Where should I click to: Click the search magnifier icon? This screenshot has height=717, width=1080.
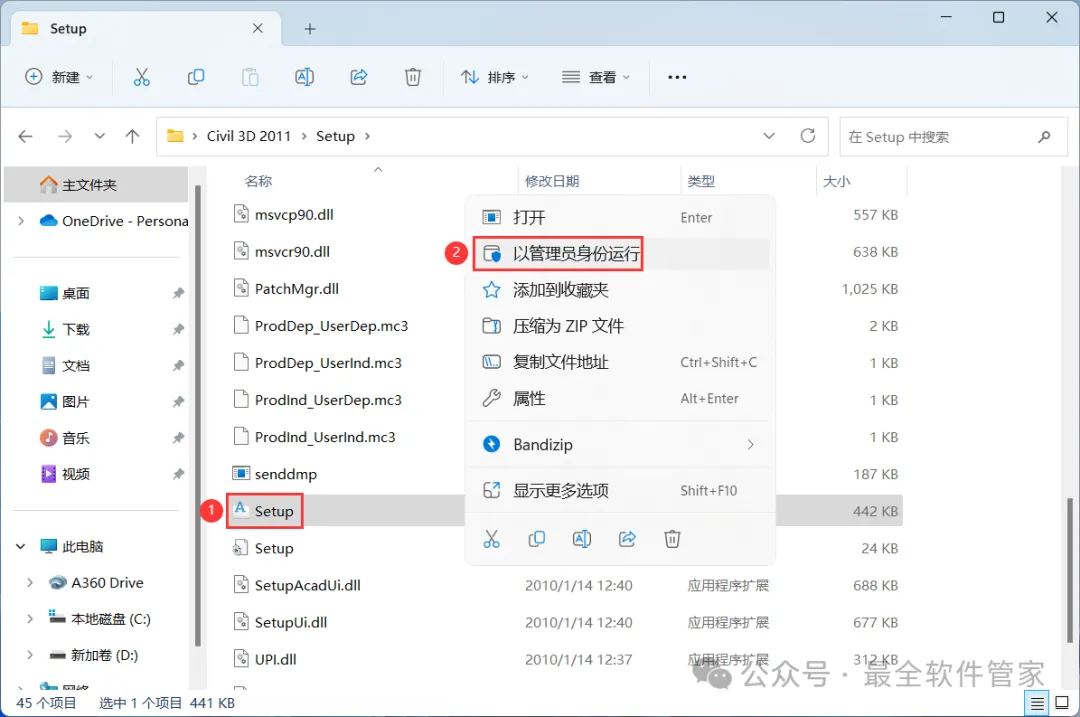pyautogui.click(x=1044, y=136)
